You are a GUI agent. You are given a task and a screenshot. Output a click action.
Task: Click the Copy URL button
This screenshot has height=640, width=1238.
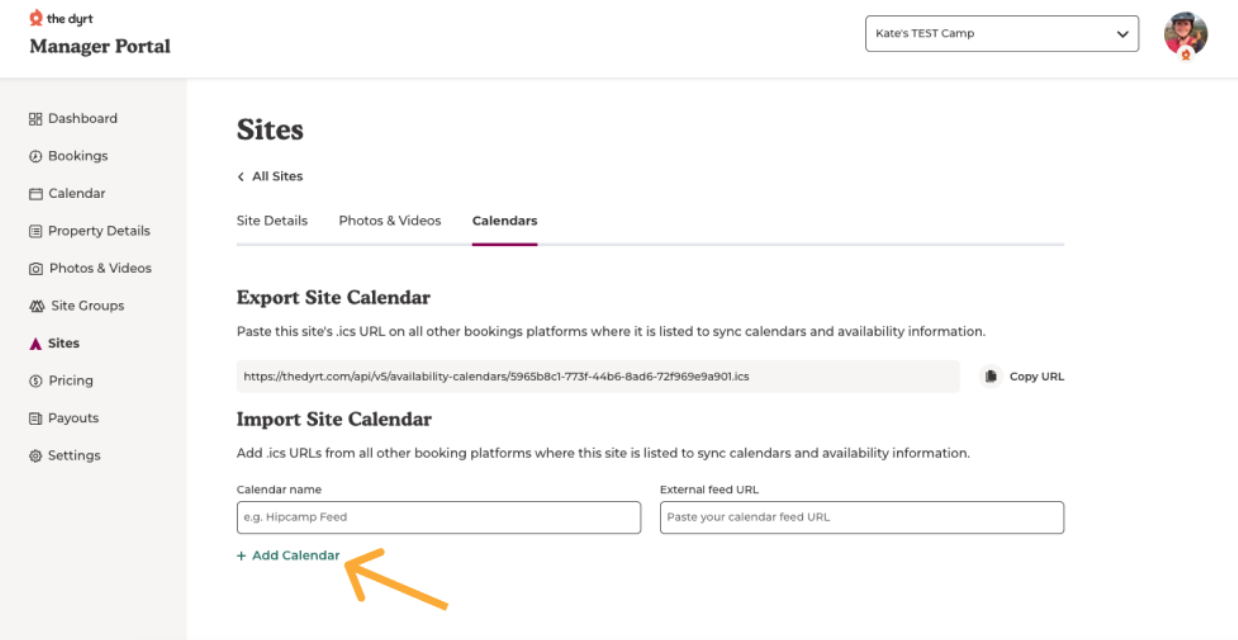click(1022, 376)
